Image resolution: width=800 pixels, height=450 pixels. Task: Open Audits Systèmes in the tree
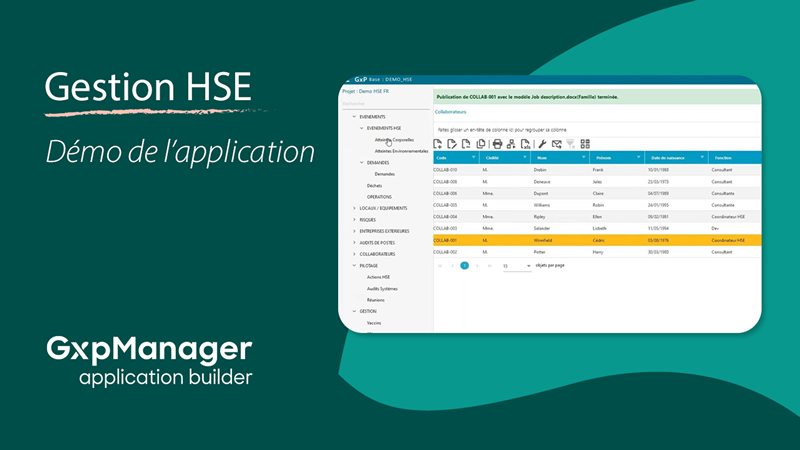pos(382,289)
